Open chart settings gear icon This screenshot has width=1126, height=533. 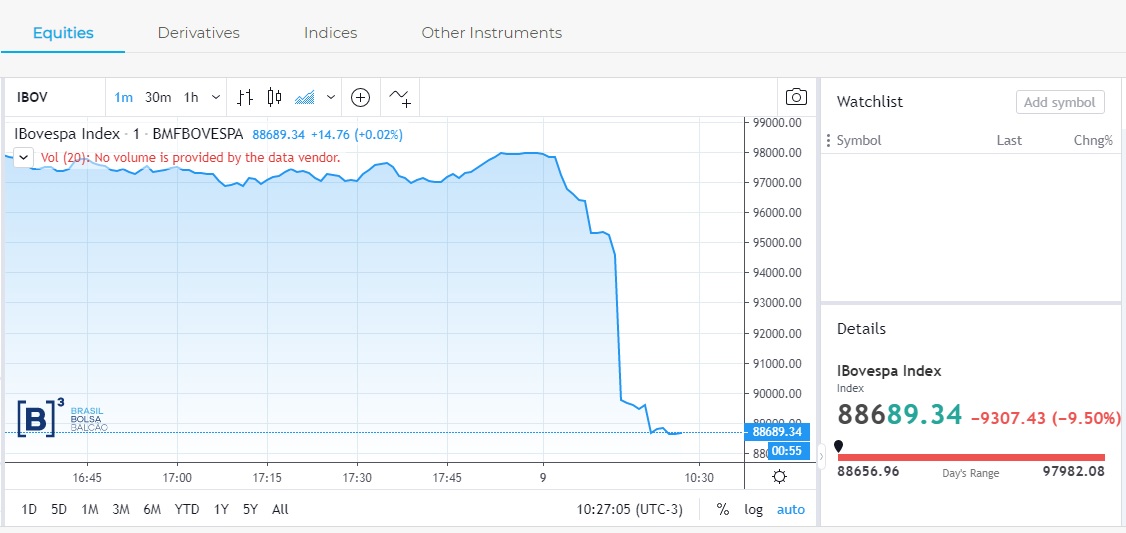780,477
